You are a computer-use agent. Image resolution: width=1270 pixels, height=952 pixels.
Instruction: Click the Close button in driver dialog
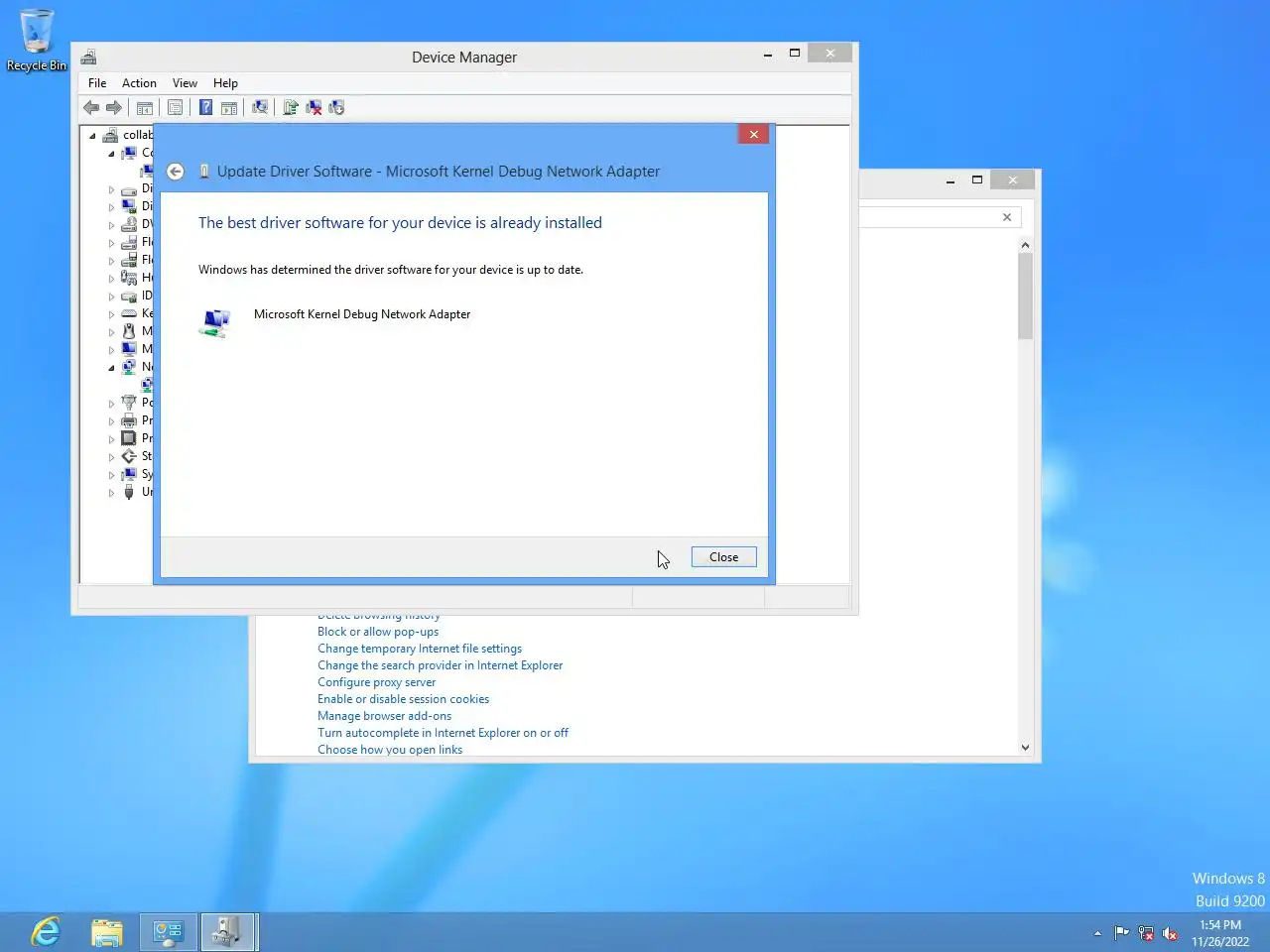(x=723, y=557)
